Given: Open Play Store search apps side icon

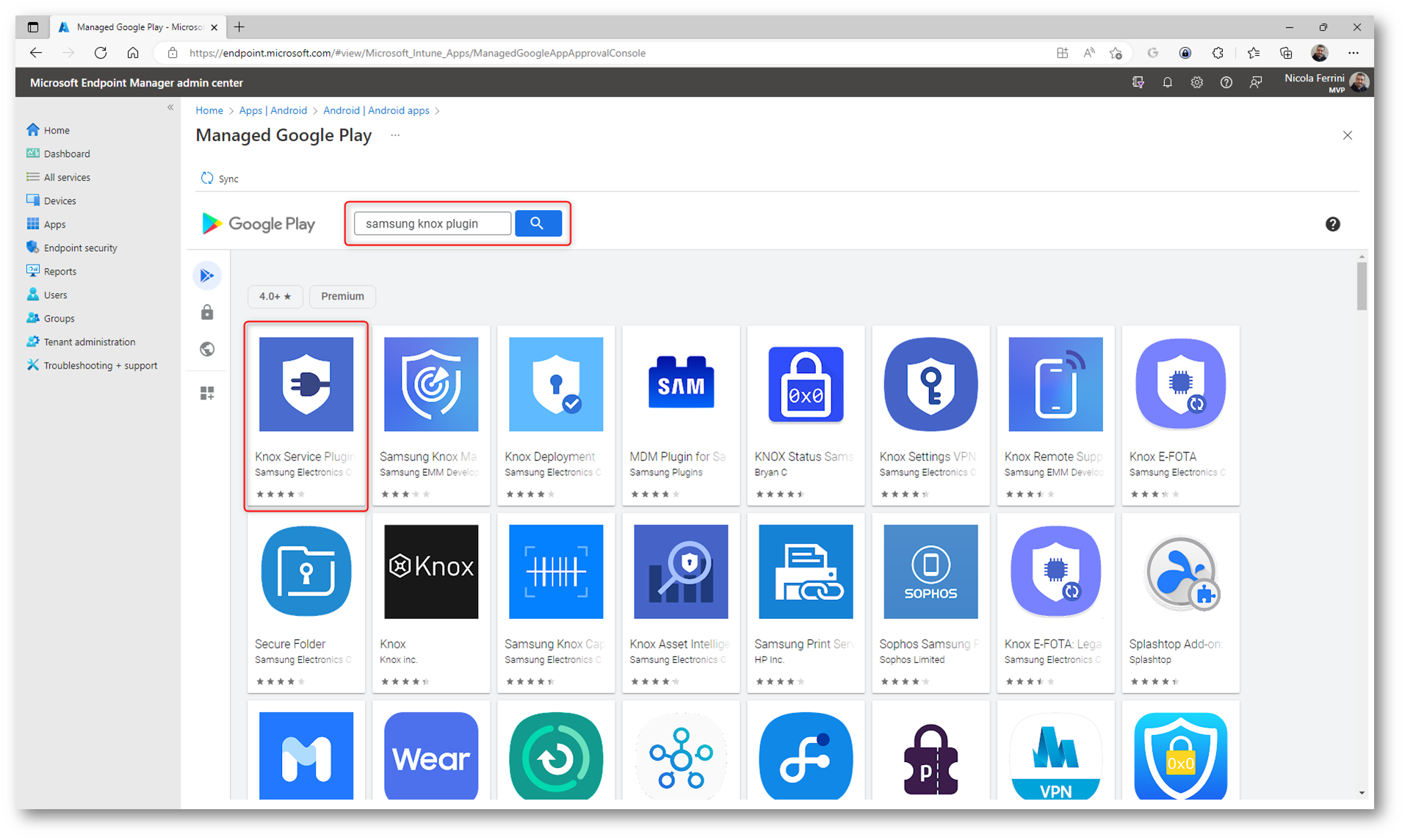Looking at the screenshot, I should pyautogui.click(x=207, y=275).
